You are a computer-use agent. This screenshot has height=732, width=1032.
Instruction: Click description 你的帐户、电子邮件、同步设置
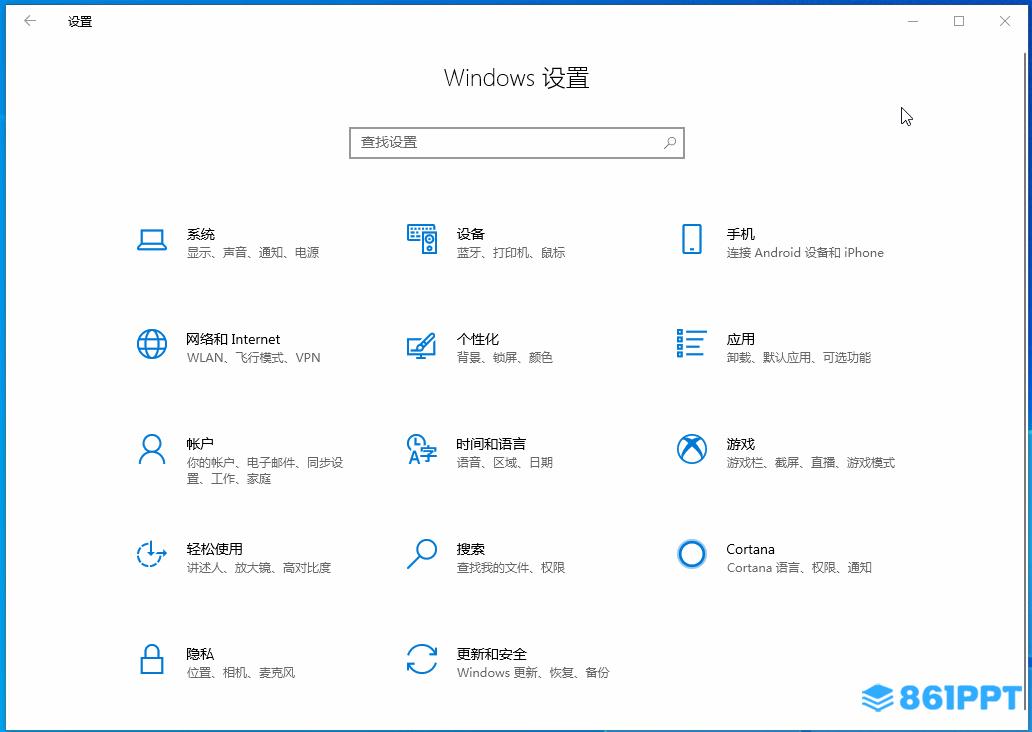265,471
